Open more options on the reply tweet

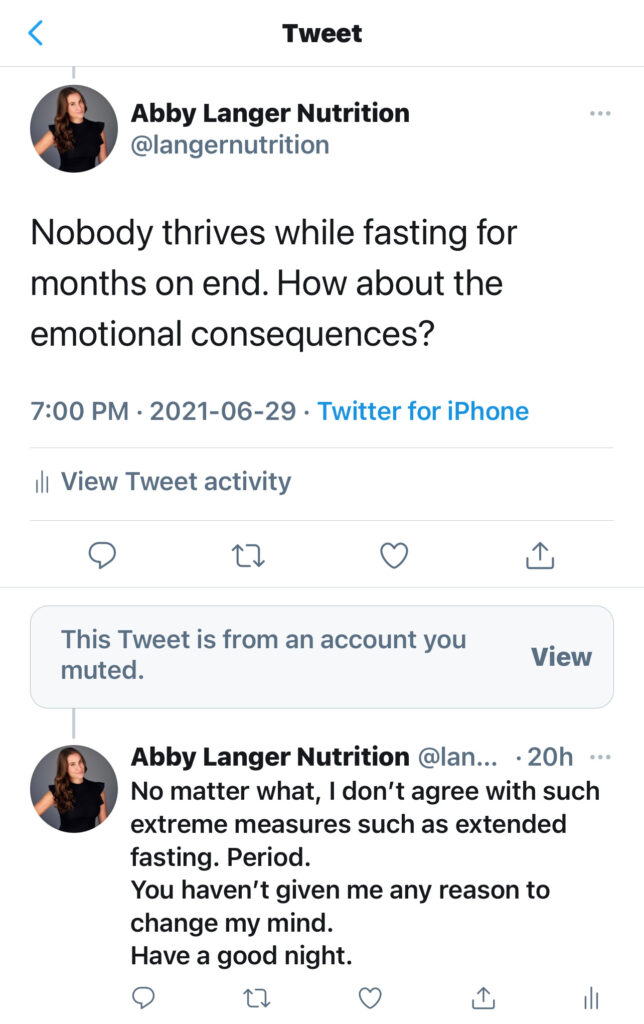[x=600, y=757]
